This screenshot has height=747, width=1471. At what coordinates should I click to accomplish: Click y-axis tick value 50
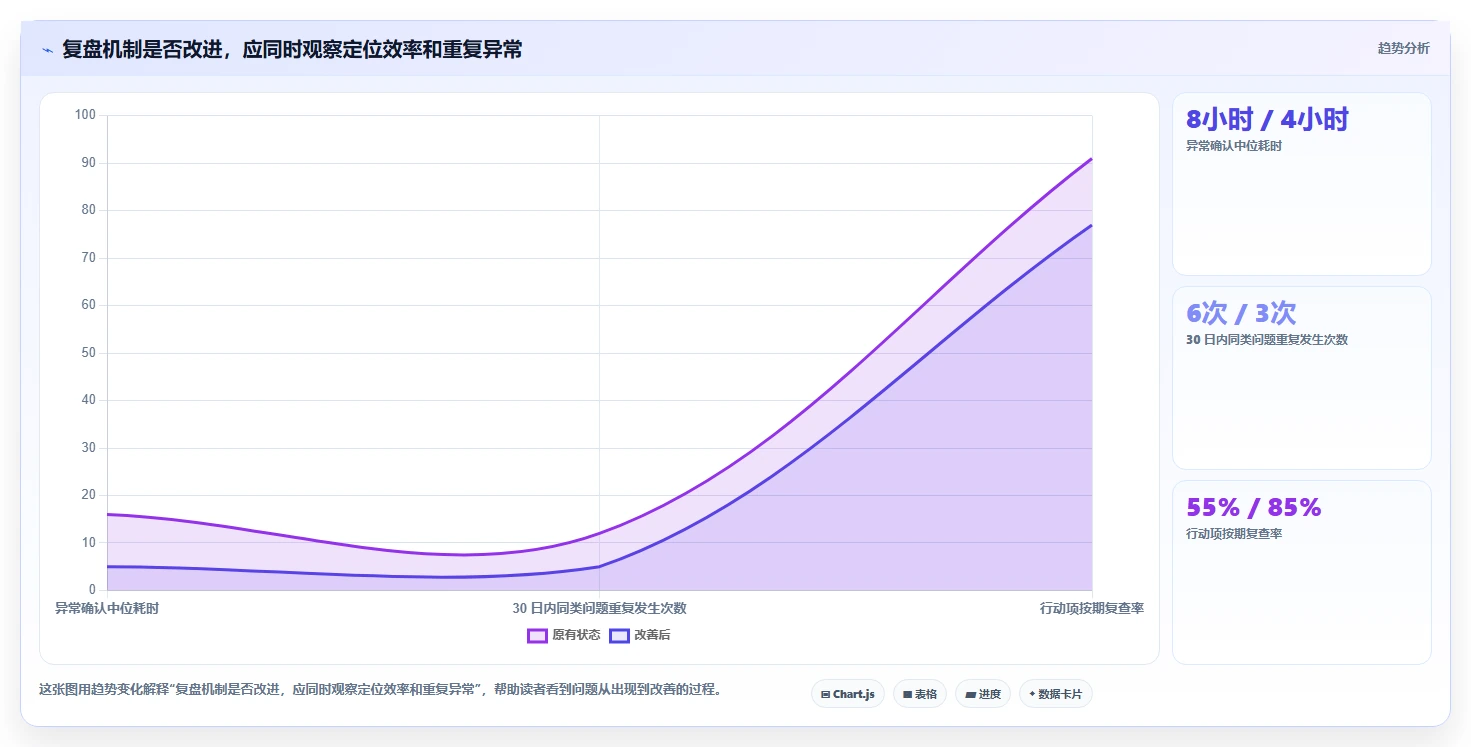[88, 353]
